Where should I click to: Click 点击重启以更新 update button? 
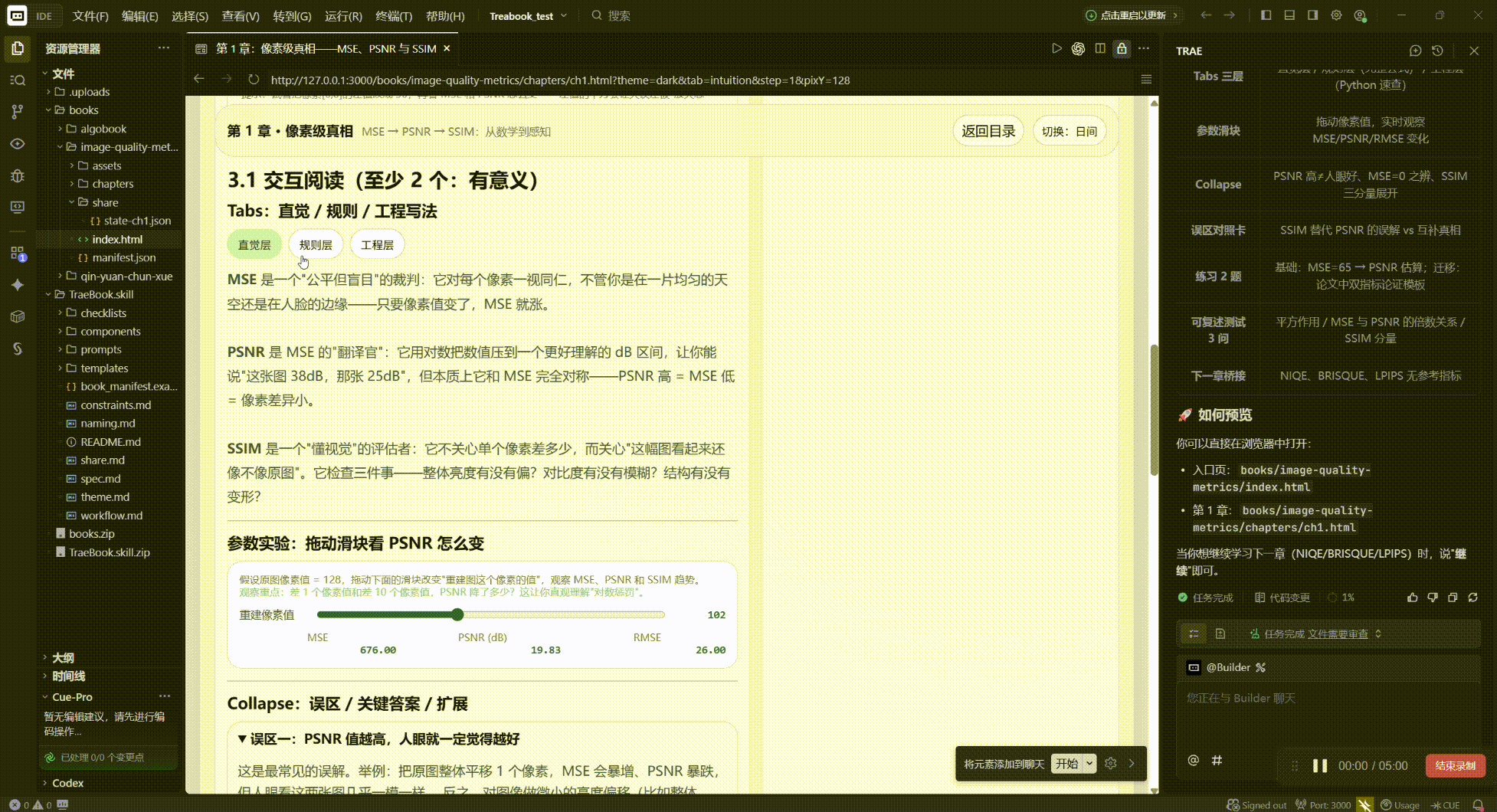(x=1133, y=15)
